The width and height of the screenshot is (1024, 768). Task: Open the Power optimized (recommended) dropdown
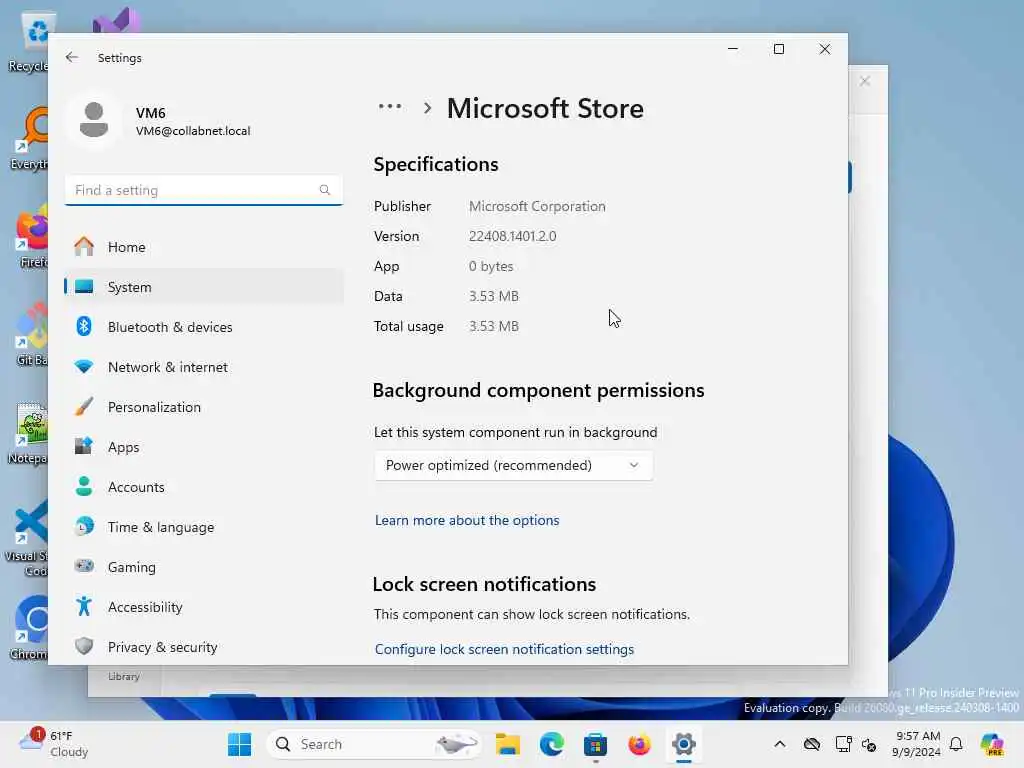click(x=513, y=465)
